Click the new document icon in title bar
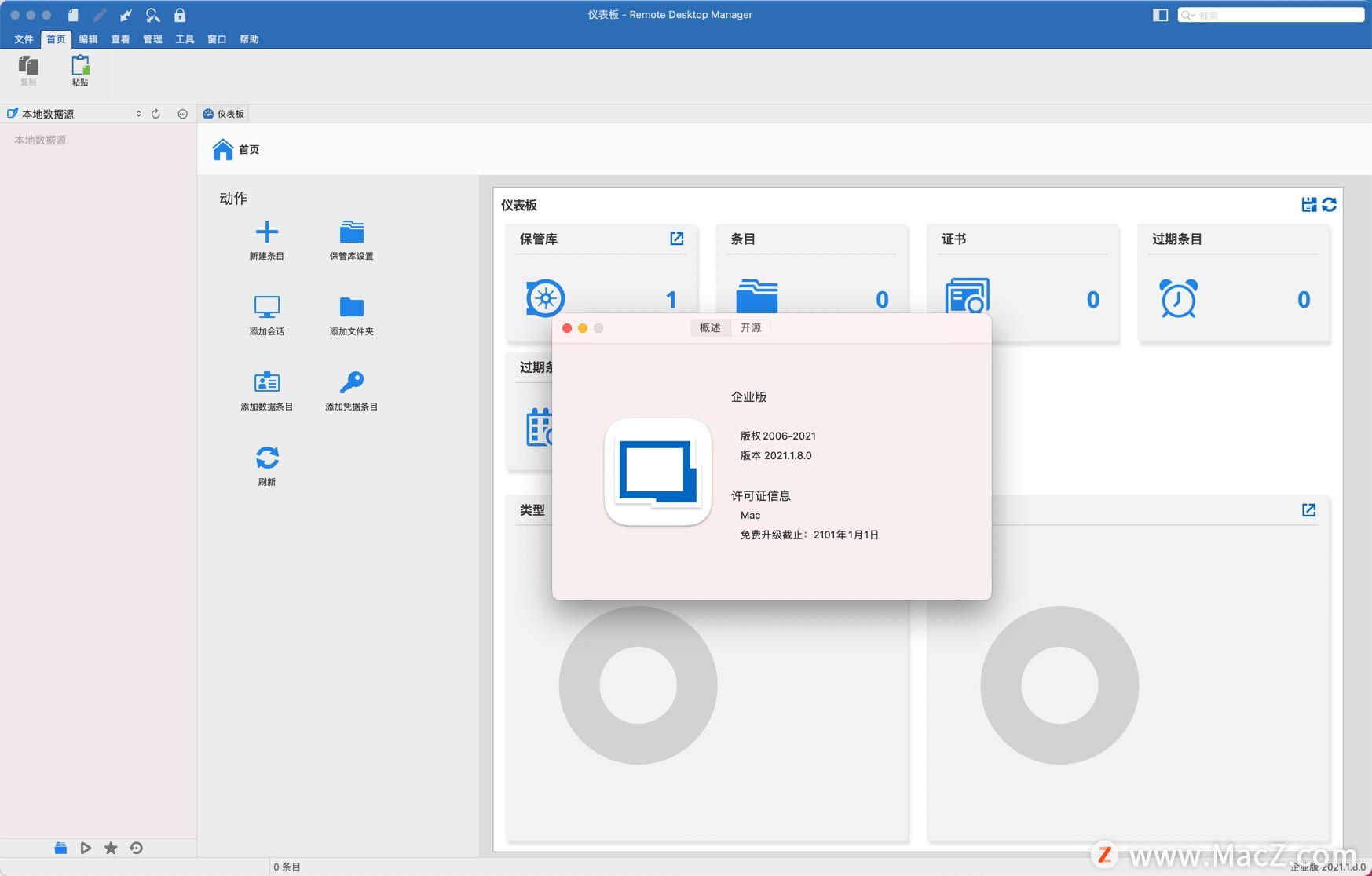This screenshot has height=876, width=1372. coord(73,15)
